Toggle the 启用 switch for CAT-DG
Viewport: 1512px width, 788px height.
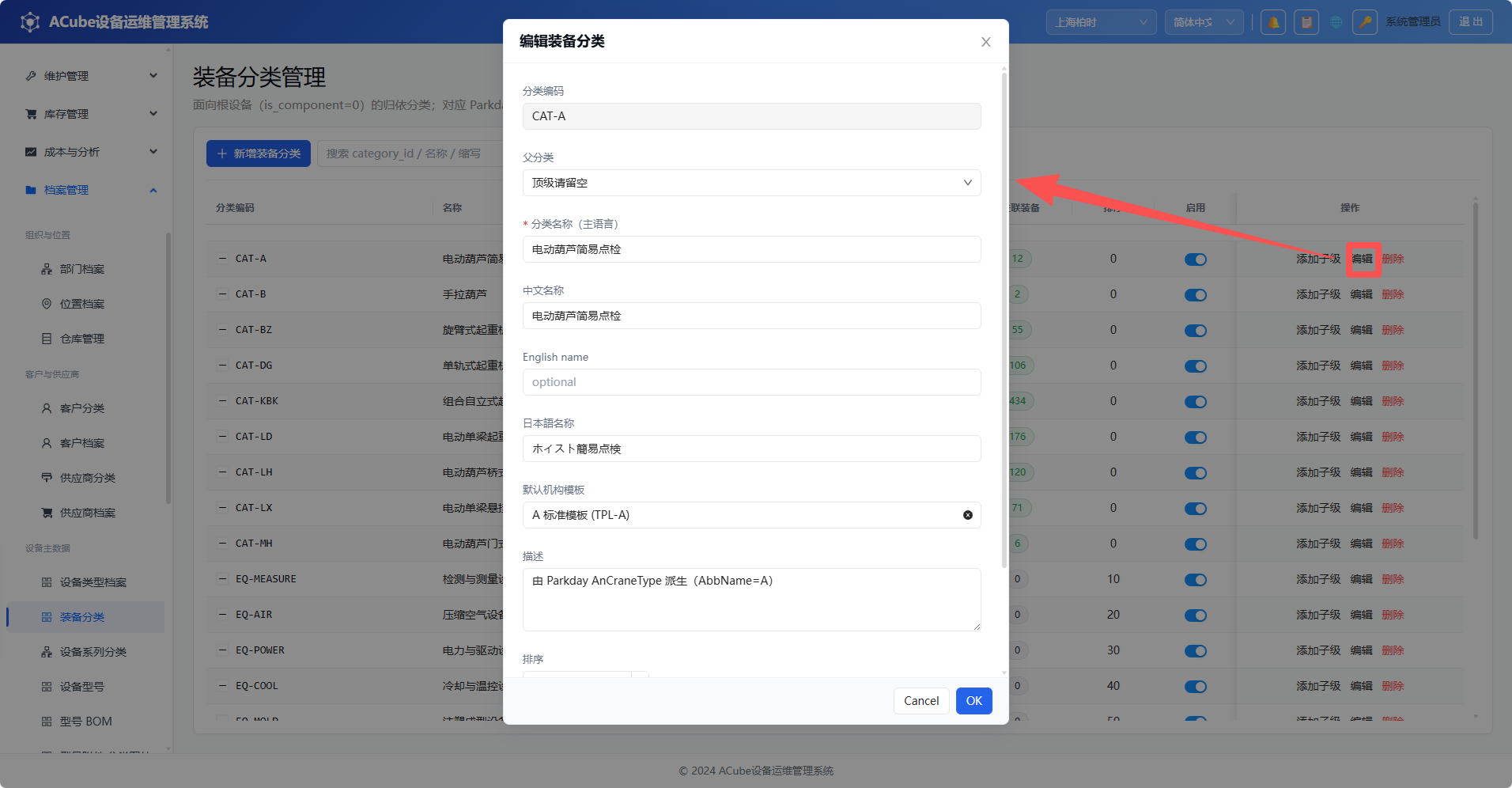1196,366
